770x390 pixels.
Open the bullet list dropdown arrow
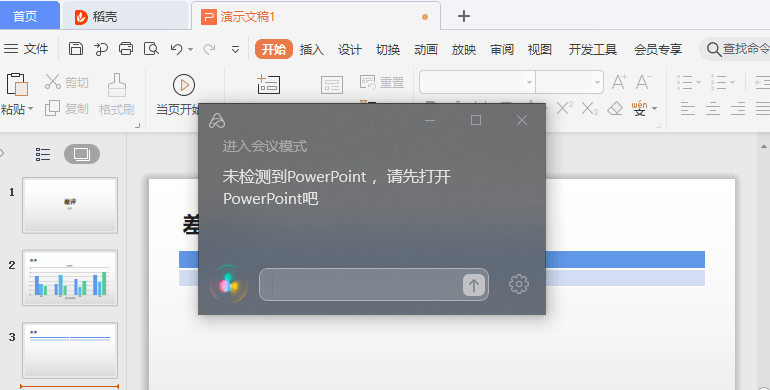click(x=698, y=83)
